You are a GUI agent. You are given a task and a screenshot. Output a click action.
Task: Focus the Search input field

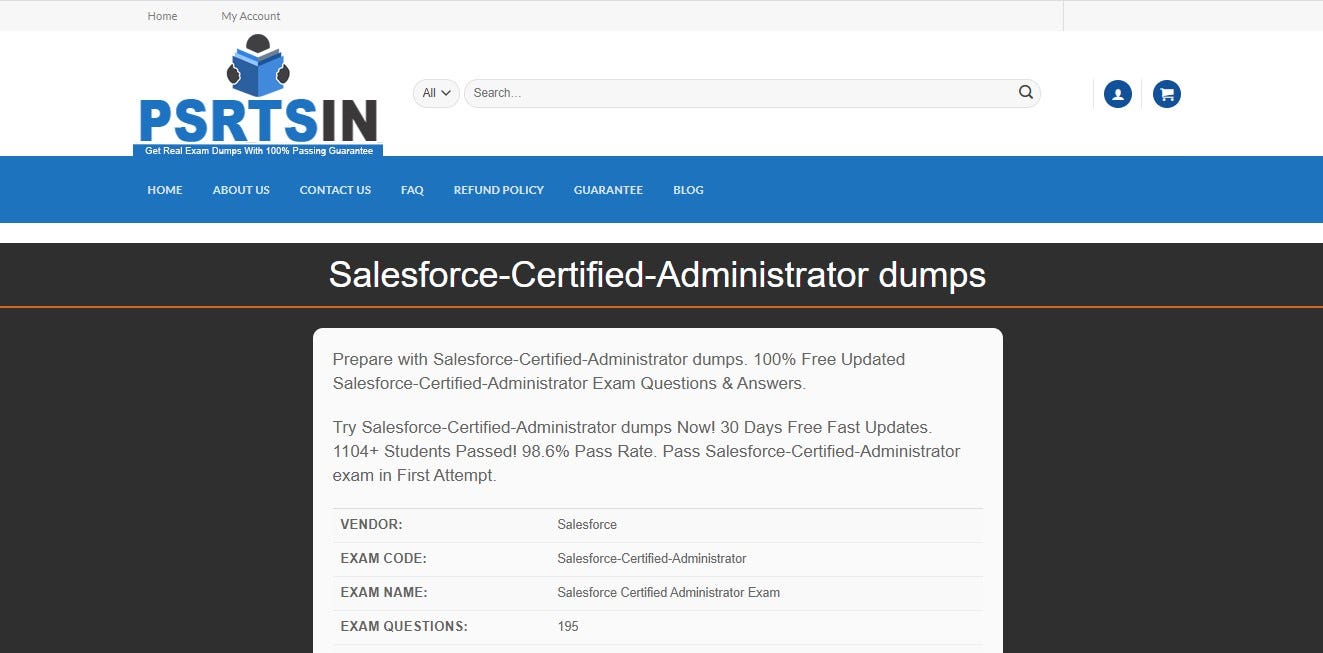pyautogui.click(x=740, y=93)
